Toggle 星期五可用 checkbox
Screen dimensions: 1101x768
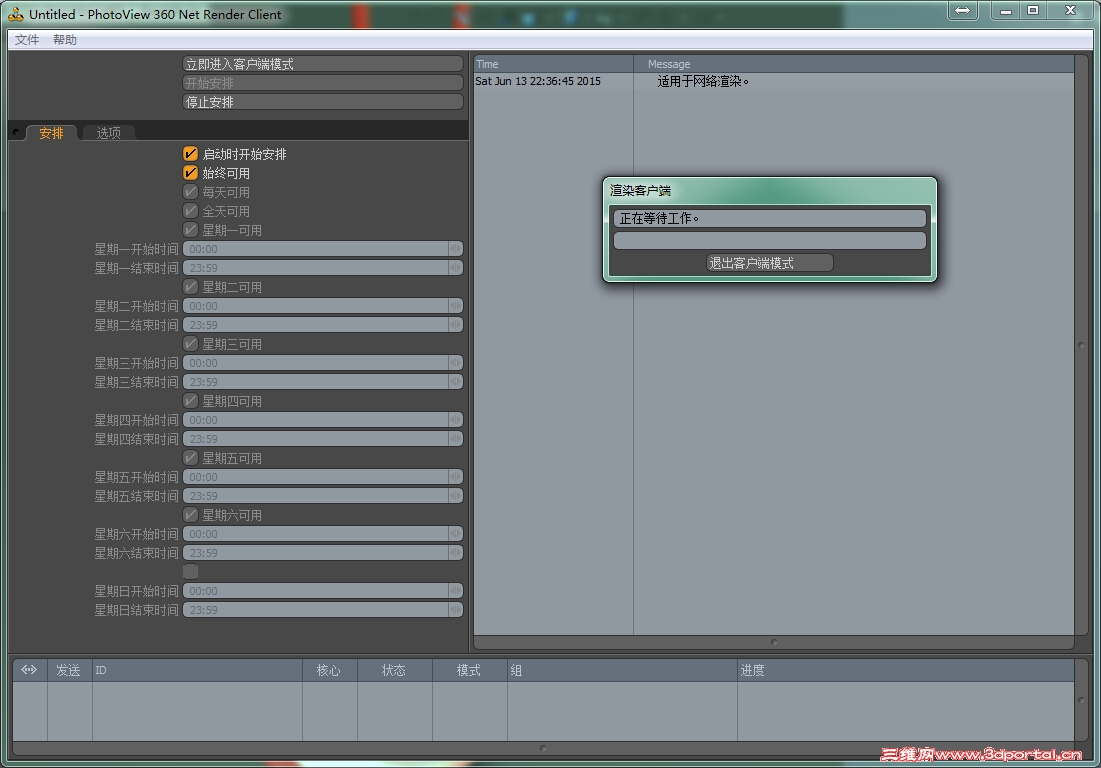(x=190, y=458)
